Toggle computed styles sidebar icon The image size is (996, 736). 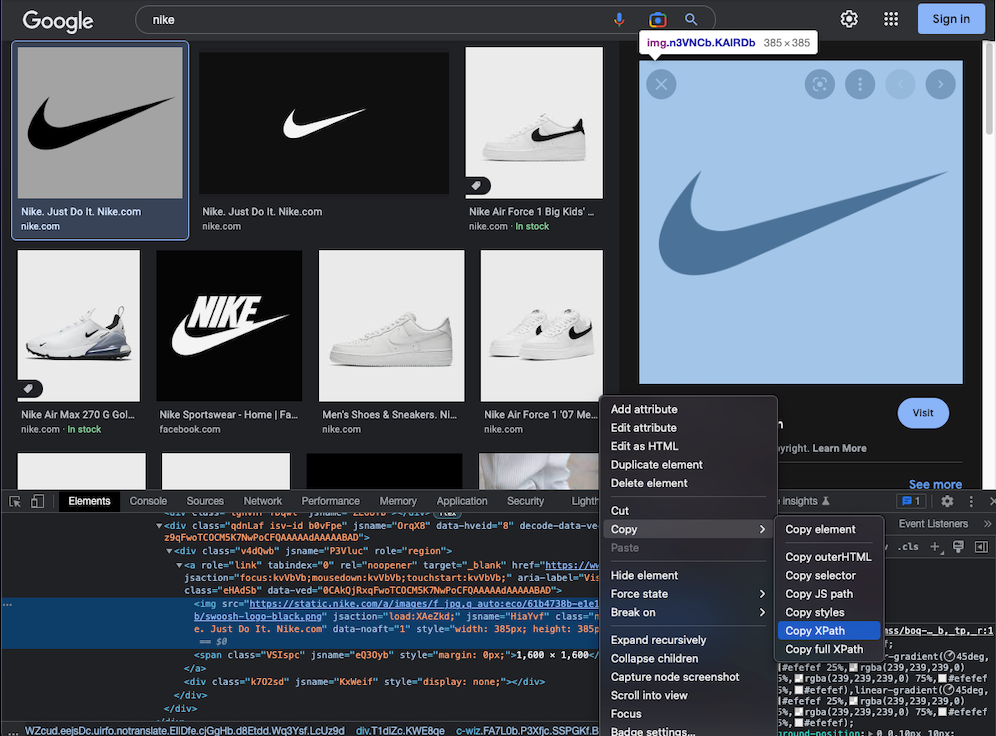[981, 547]
